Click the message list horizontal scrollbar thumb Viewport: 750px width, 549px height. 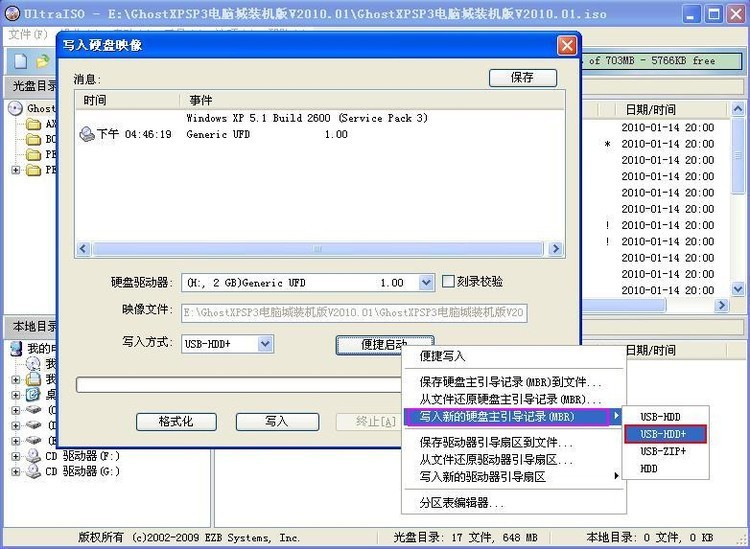tap(317, 249)
